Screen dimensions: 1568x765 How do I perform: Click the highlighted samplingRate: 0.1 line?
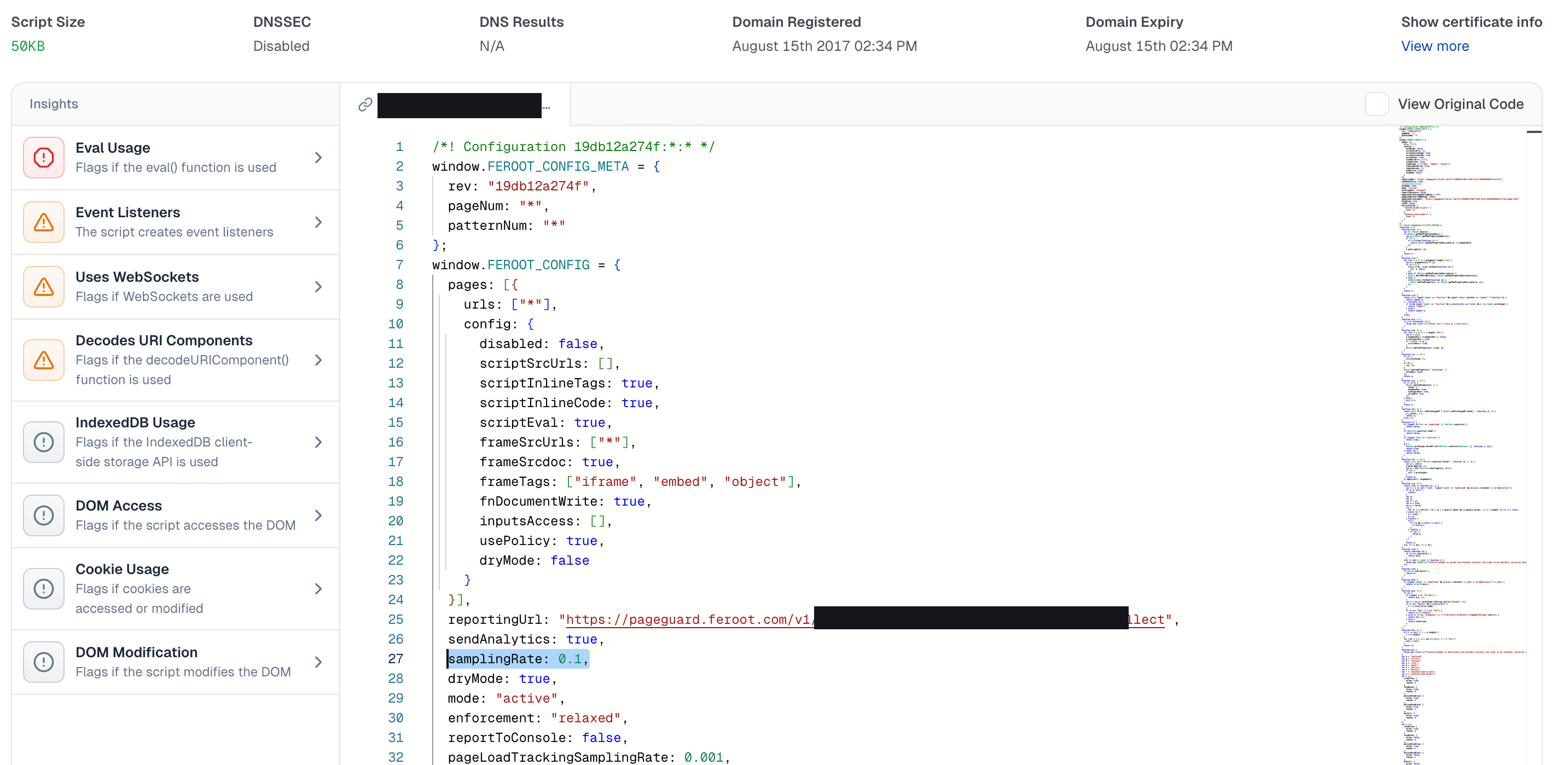518,658
